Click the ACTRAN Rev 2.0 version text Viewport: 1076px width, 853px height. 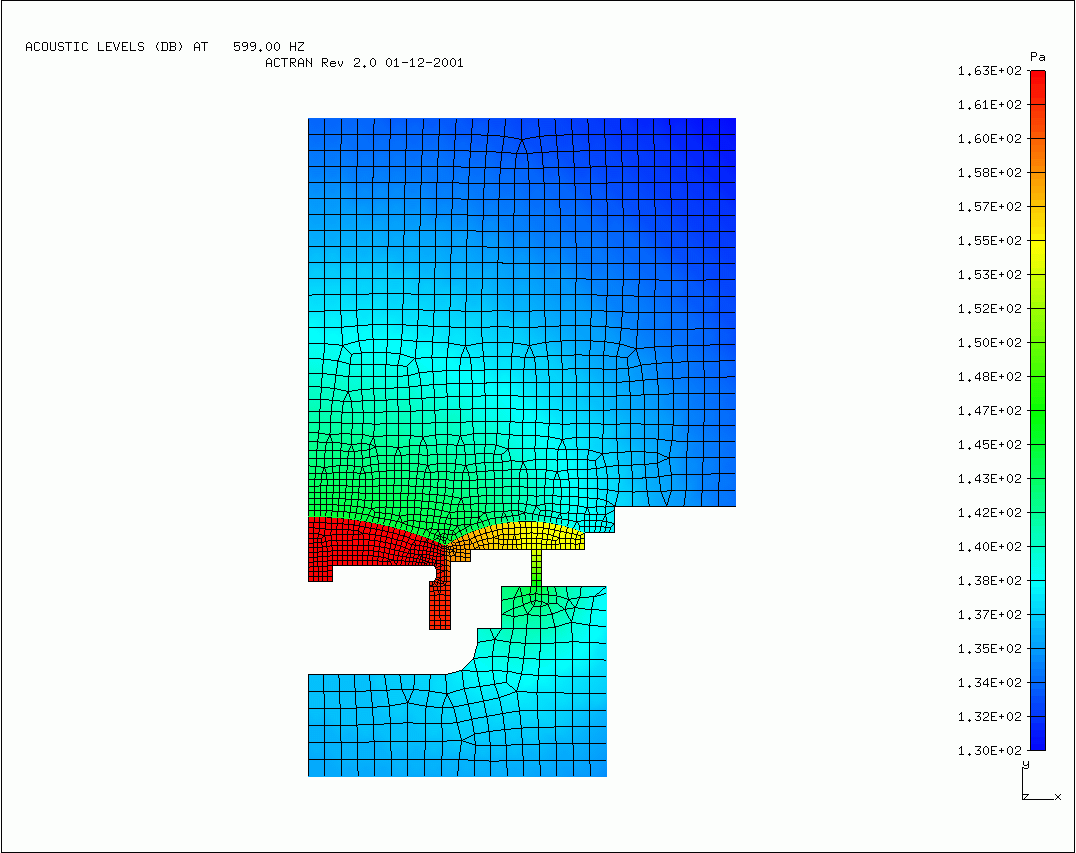click(364, 62)
